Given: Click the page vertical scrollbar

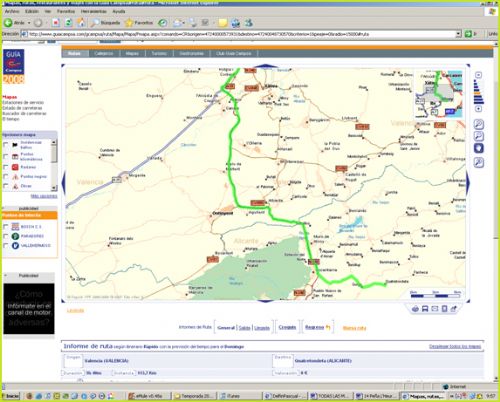Looking at the screenshot, I should [496, 210].
